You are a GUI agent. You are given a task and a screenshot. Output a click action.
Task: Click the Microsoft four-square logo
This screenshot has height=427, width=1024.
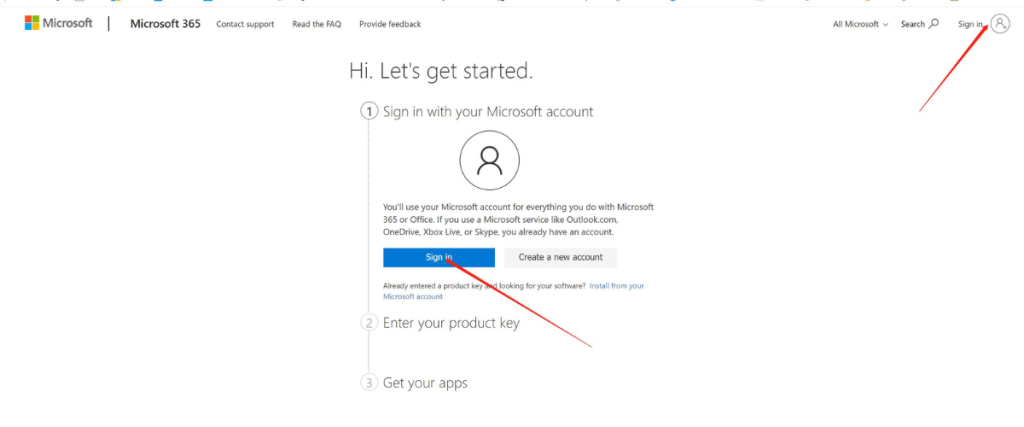coord(32,23)
